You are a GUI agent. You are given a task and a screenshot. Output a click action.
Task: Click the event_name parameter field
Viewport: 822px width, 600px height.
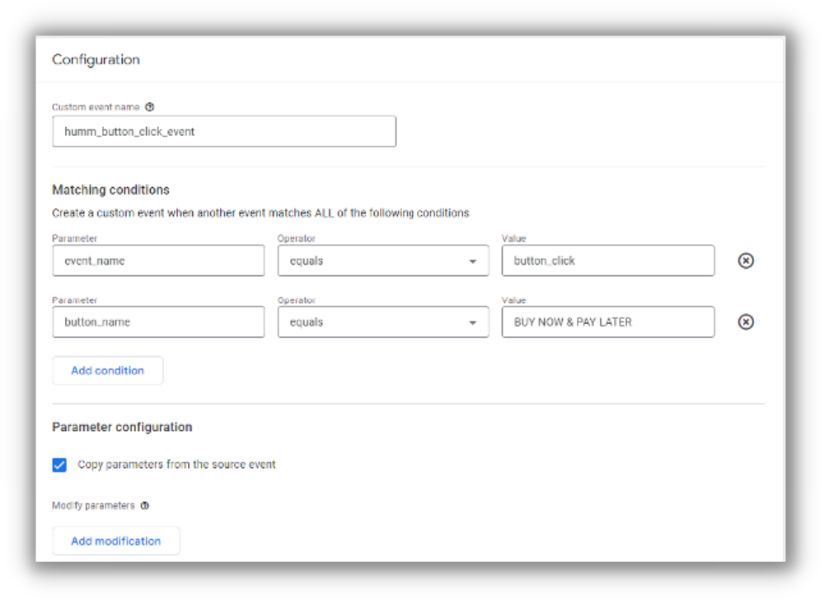point(158,261)
